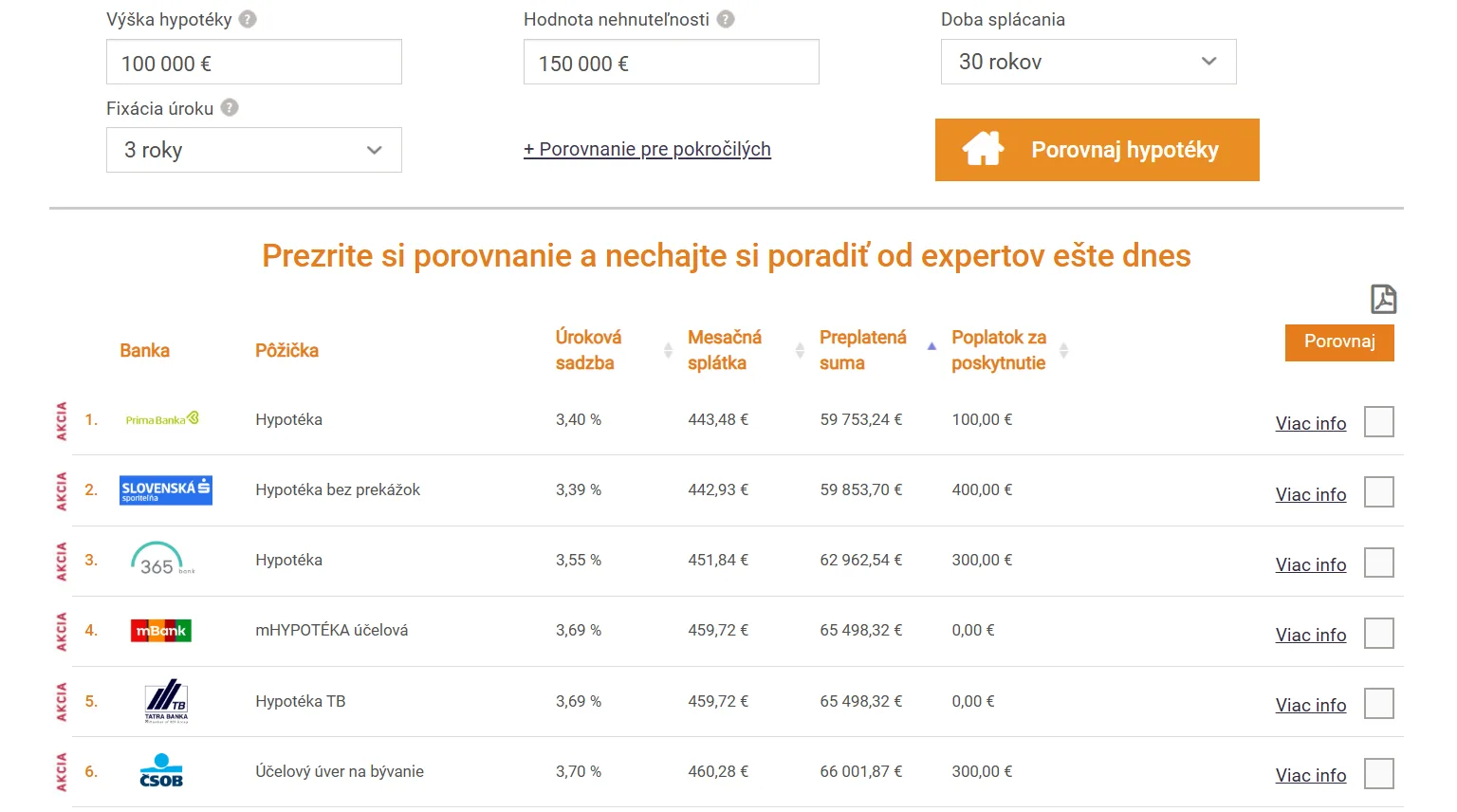Tick the compare checkbox for mHYPOTÉKA účelová
The height and width of the screenshot is (812, 1457).
point(1379,633)
